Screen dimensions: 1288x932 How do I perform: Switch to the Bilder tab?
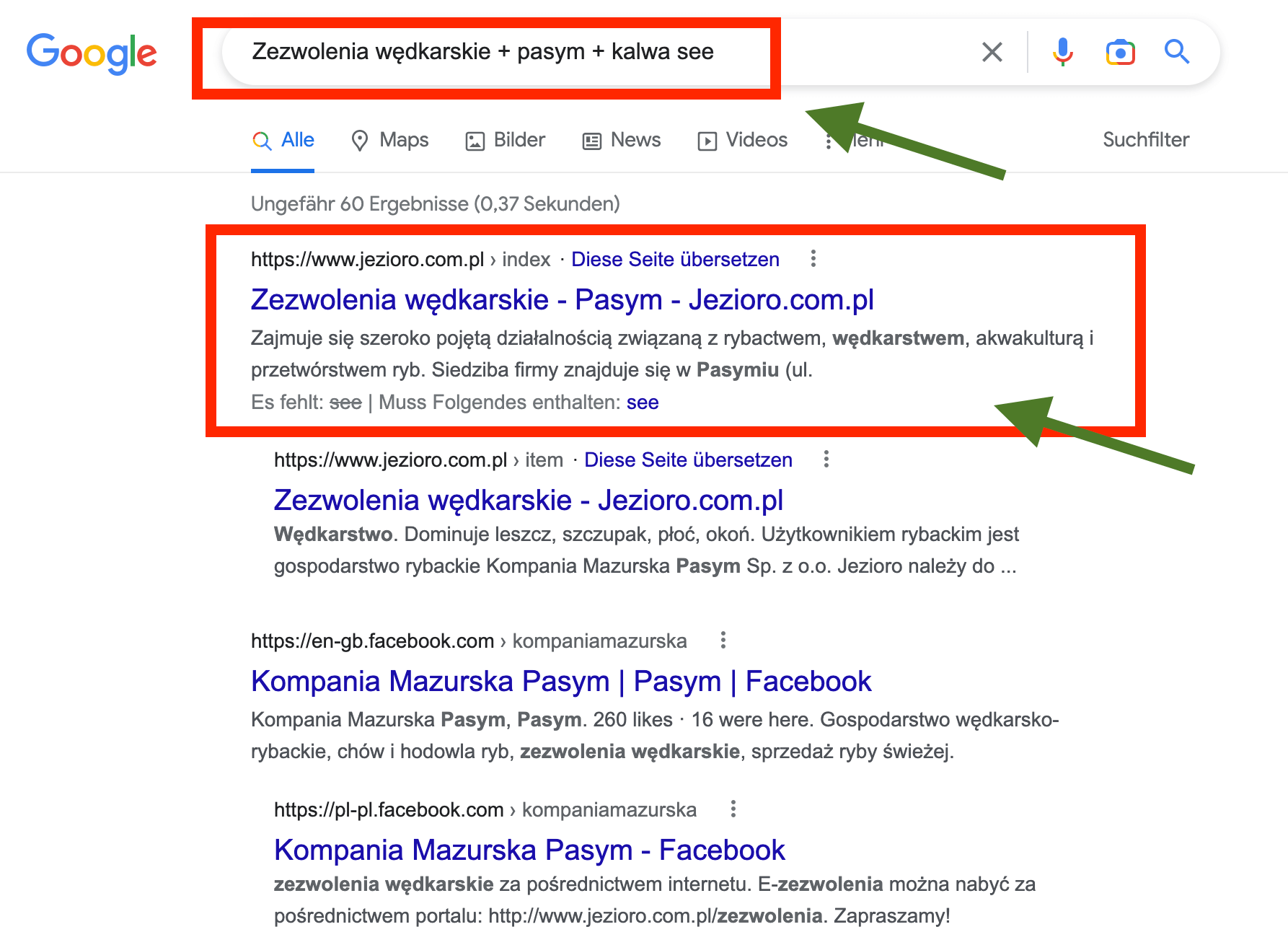(x=506, y=140)
